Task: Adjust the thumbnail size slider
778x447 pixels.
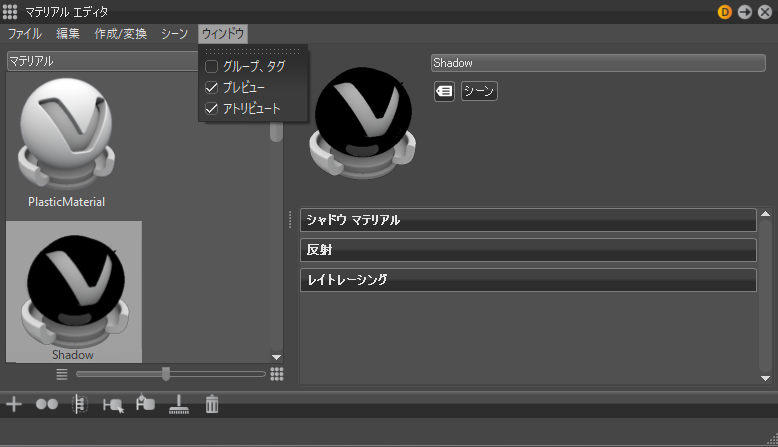Action: 166,374
